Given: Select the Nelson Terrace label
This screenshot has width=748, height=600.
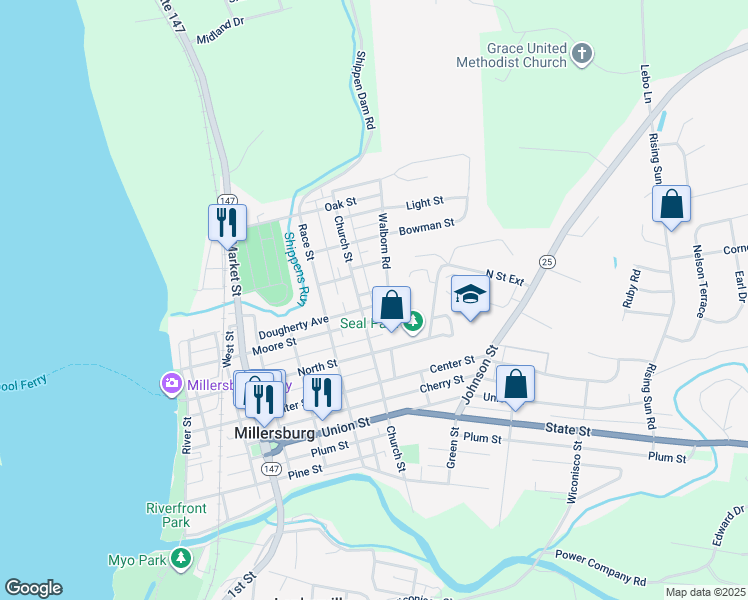Looking at the screenshot, I should pos(699,281).
